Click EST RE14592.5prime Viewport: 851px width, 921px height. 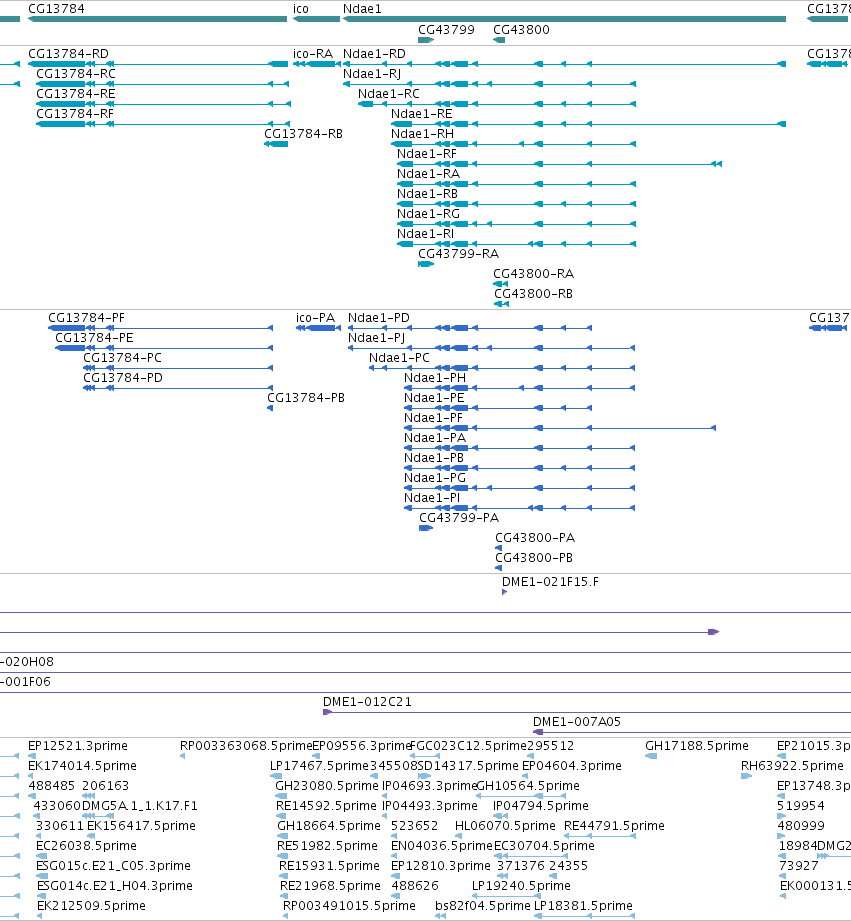pyautogui.click(x=326, y=805)
